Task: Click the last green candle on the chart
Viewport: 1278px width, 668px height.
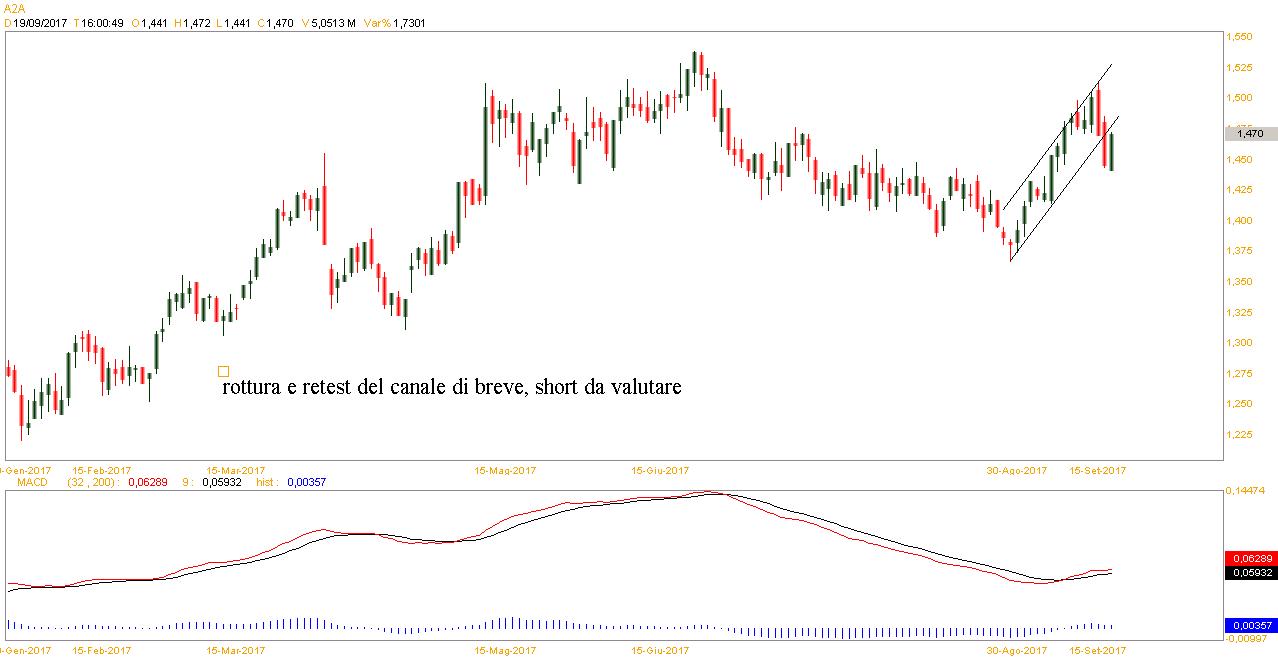Action: coord(1112,152)
